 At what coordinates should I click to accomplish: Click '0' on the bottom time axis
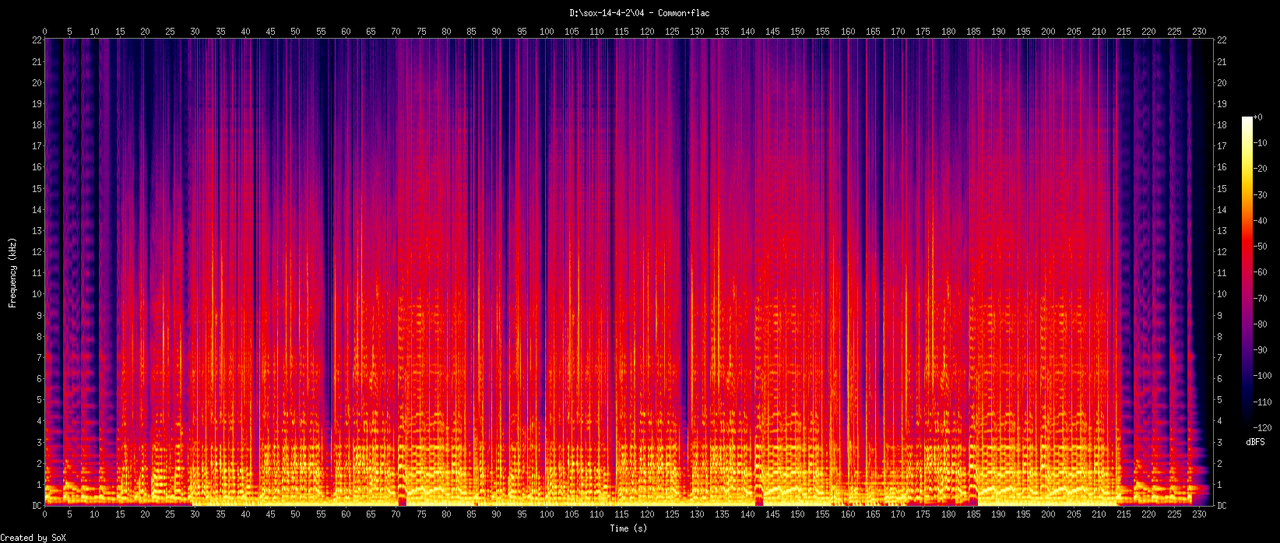(x=44, y=516)
